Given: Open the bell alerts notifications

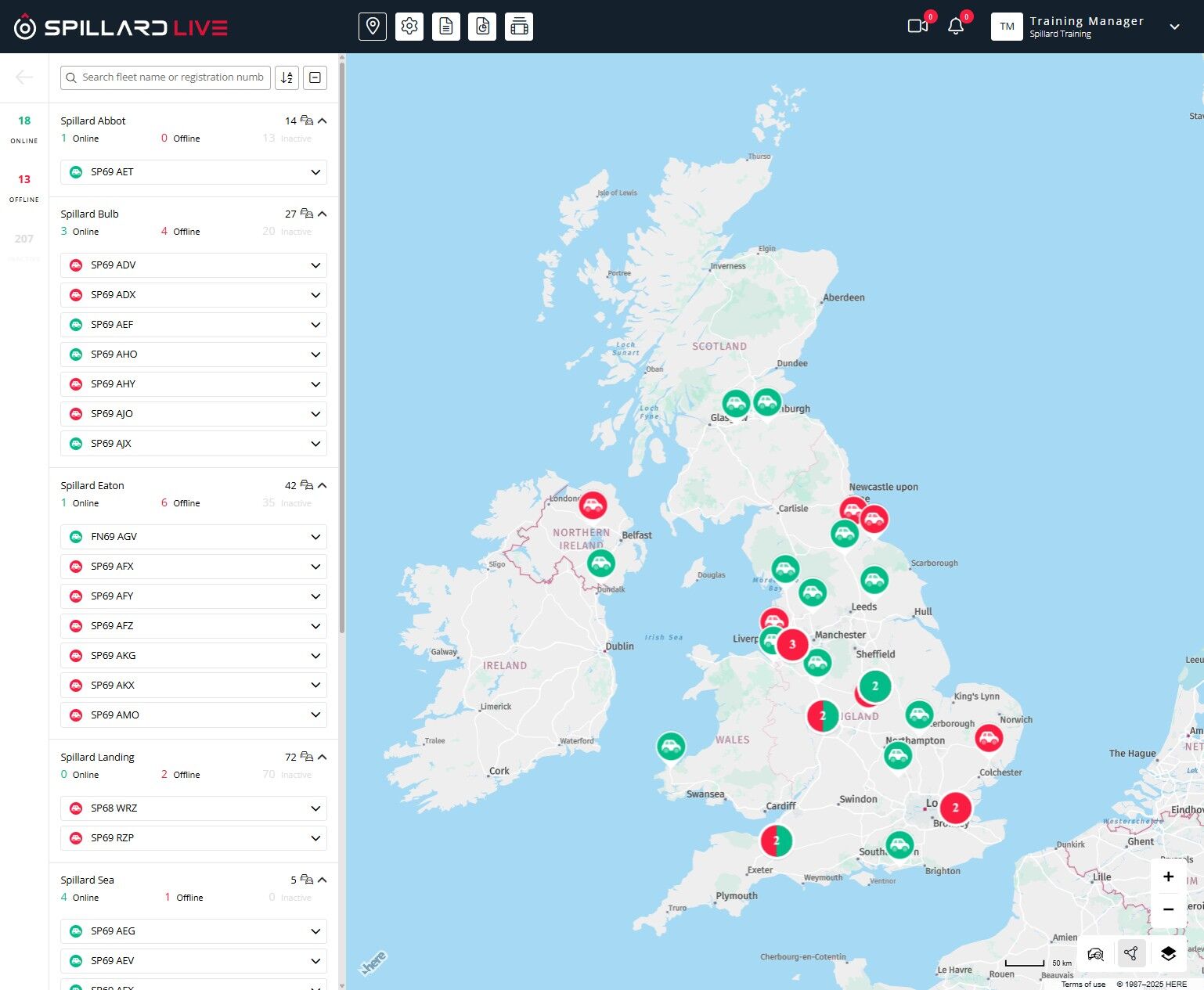Looking at the screenshot, I should (x=956, y=26).
